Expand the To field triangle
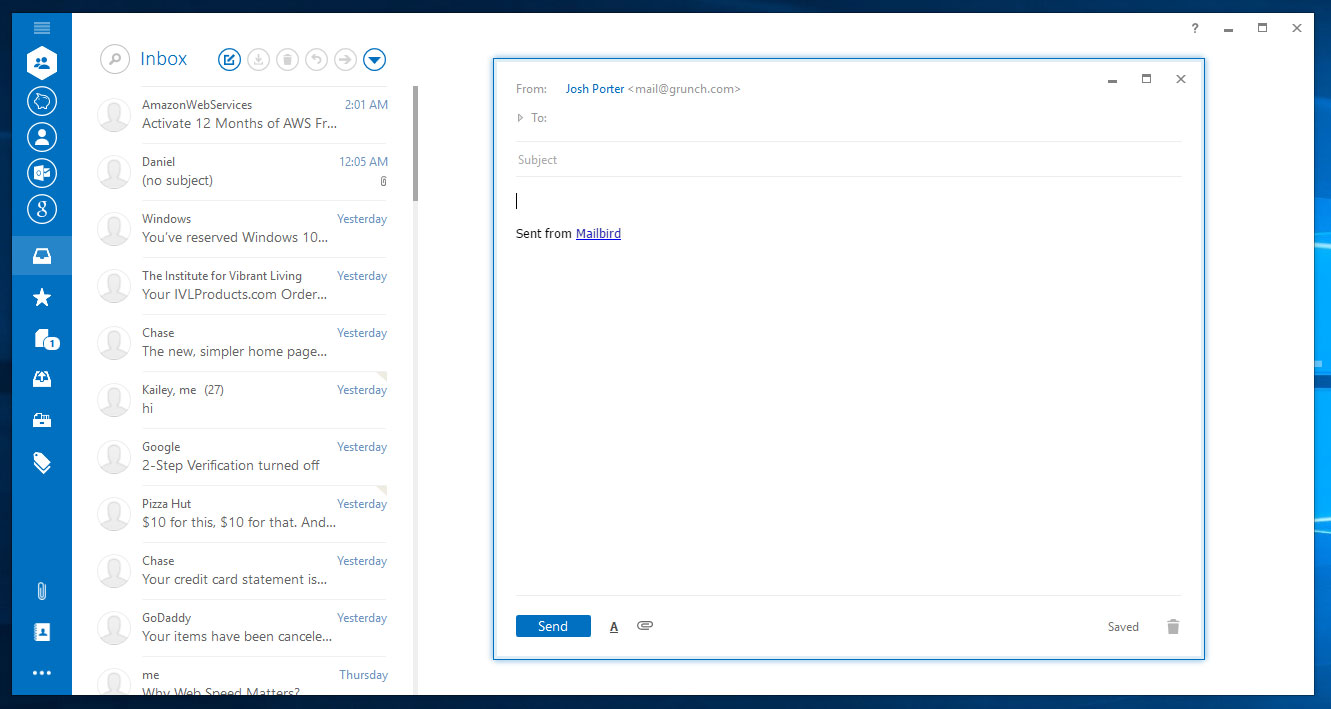The height and width of the screenshot is (709, 1331). point(520,118)
